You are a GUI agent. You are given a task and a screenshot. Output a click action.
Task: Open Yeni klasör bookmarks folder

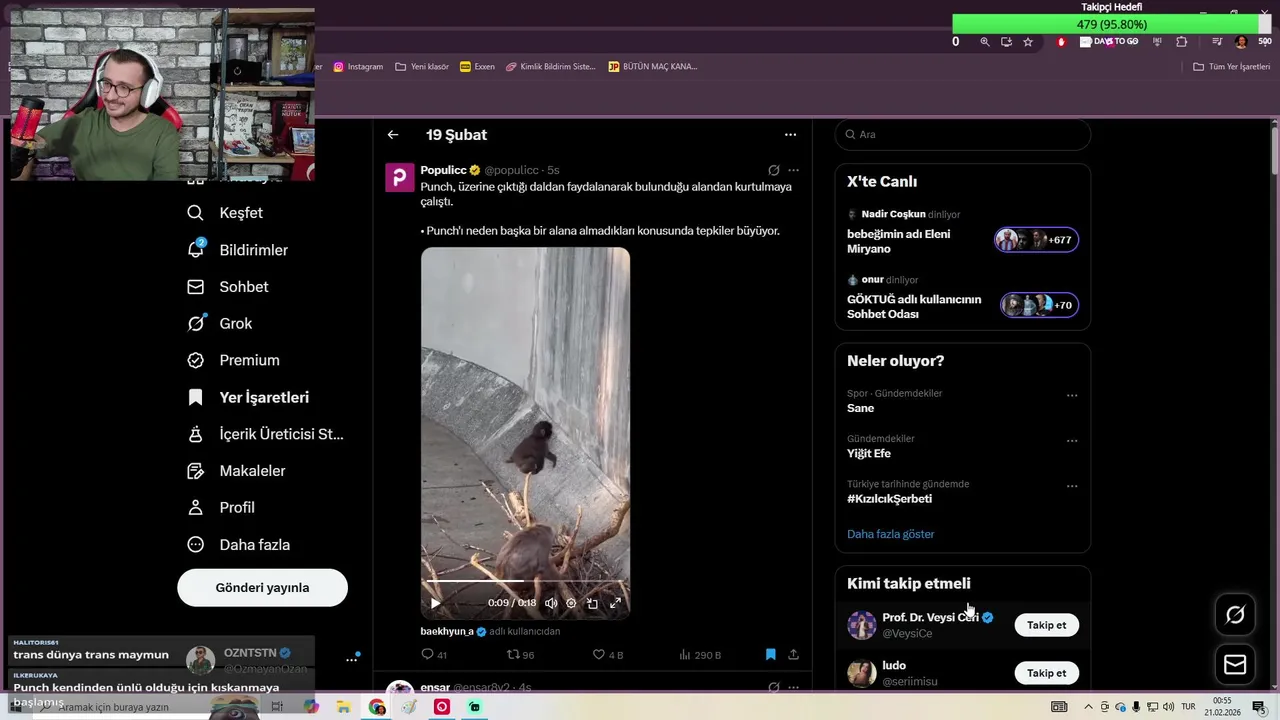coord(422,67)
